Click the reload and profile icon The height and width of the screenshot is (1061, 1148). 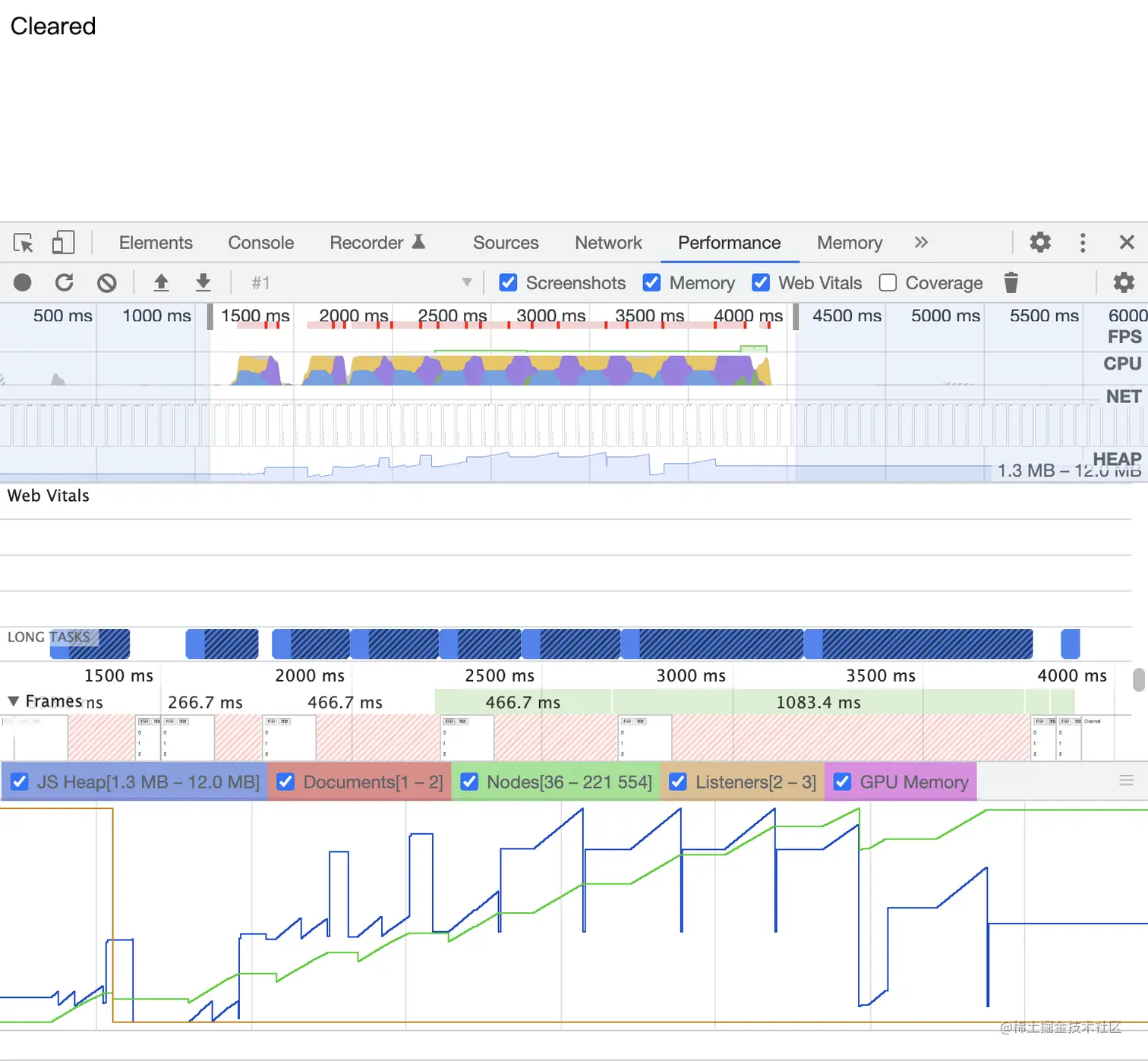pos(65,283)
